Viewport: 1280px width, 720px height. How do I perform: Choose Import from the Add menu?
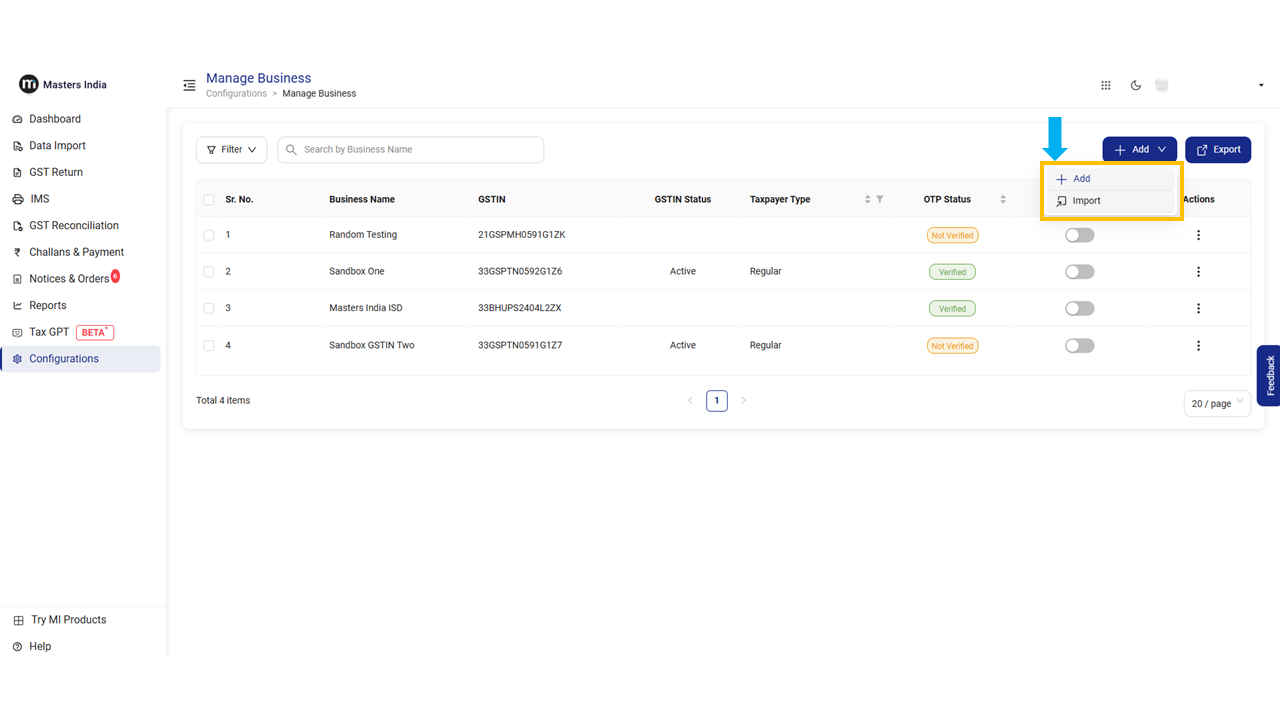tap(1086, 201)
